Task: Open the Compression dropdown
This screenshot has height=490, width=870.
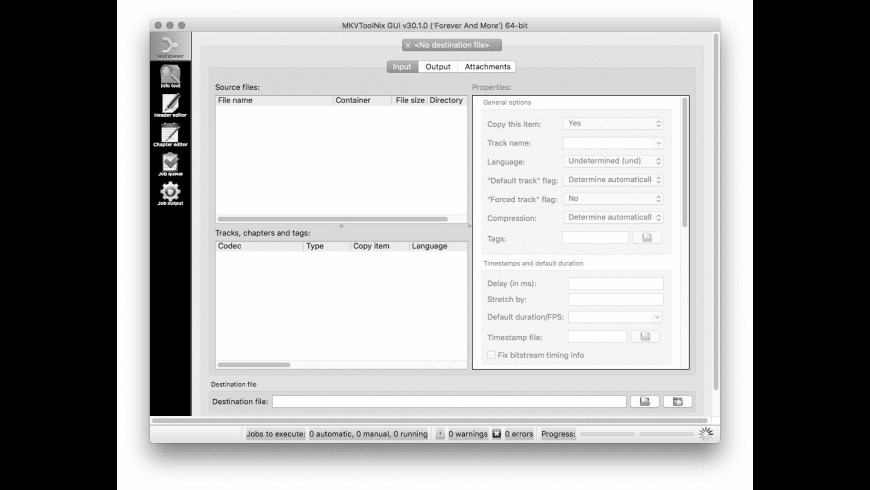Action: [613, 218]
